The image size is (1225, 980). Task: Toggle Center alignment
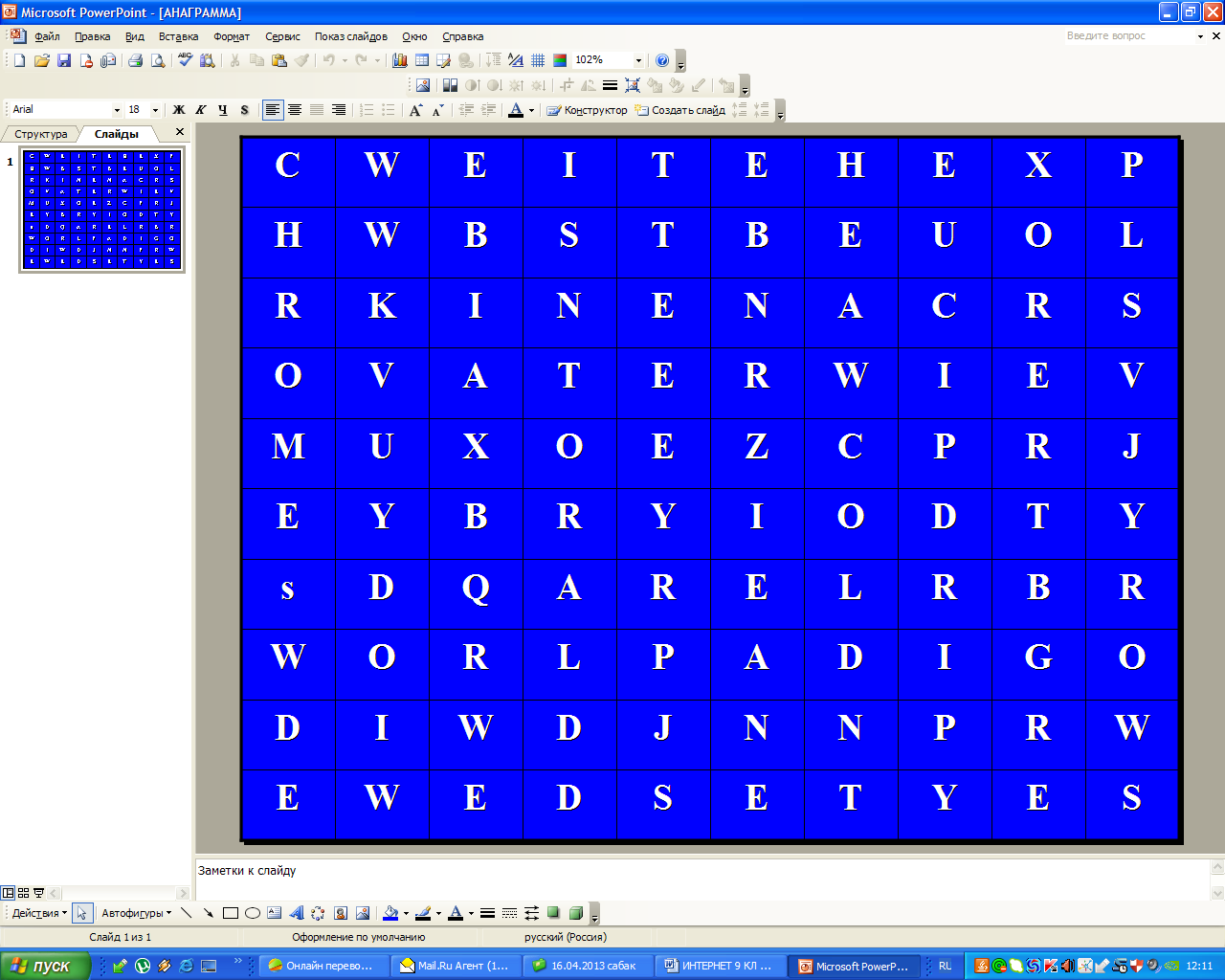coord(295,110)
